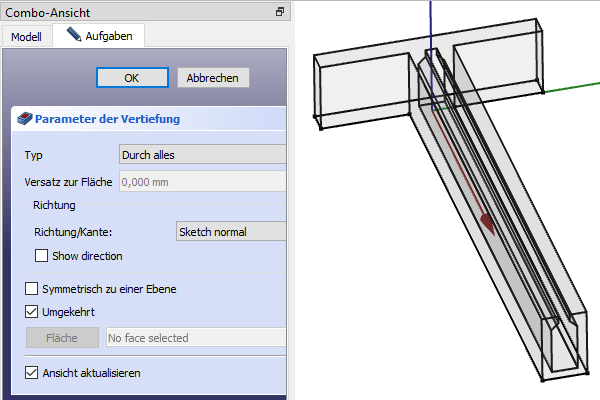
Task: Select the blue Z axis line
Action: point(430,22)
